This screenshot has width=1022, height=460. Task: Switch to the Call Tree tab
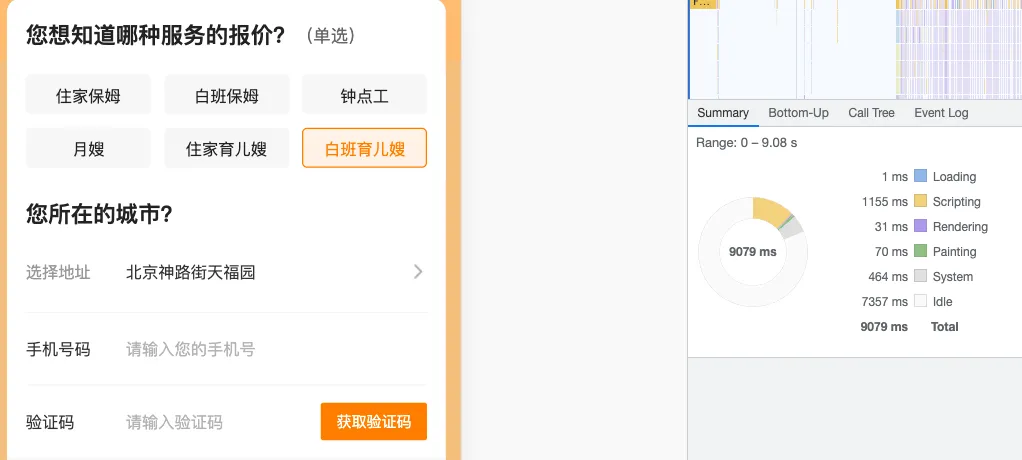871,113
